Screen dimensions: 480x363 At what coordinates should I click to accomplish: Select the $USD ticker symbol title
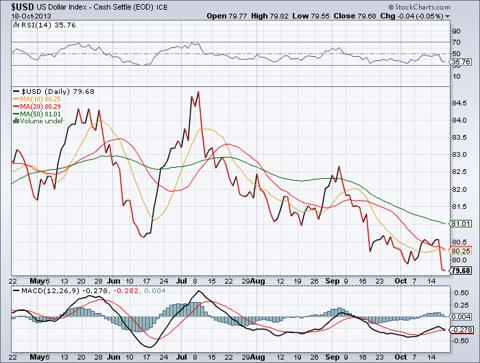[x=22, y=7]
